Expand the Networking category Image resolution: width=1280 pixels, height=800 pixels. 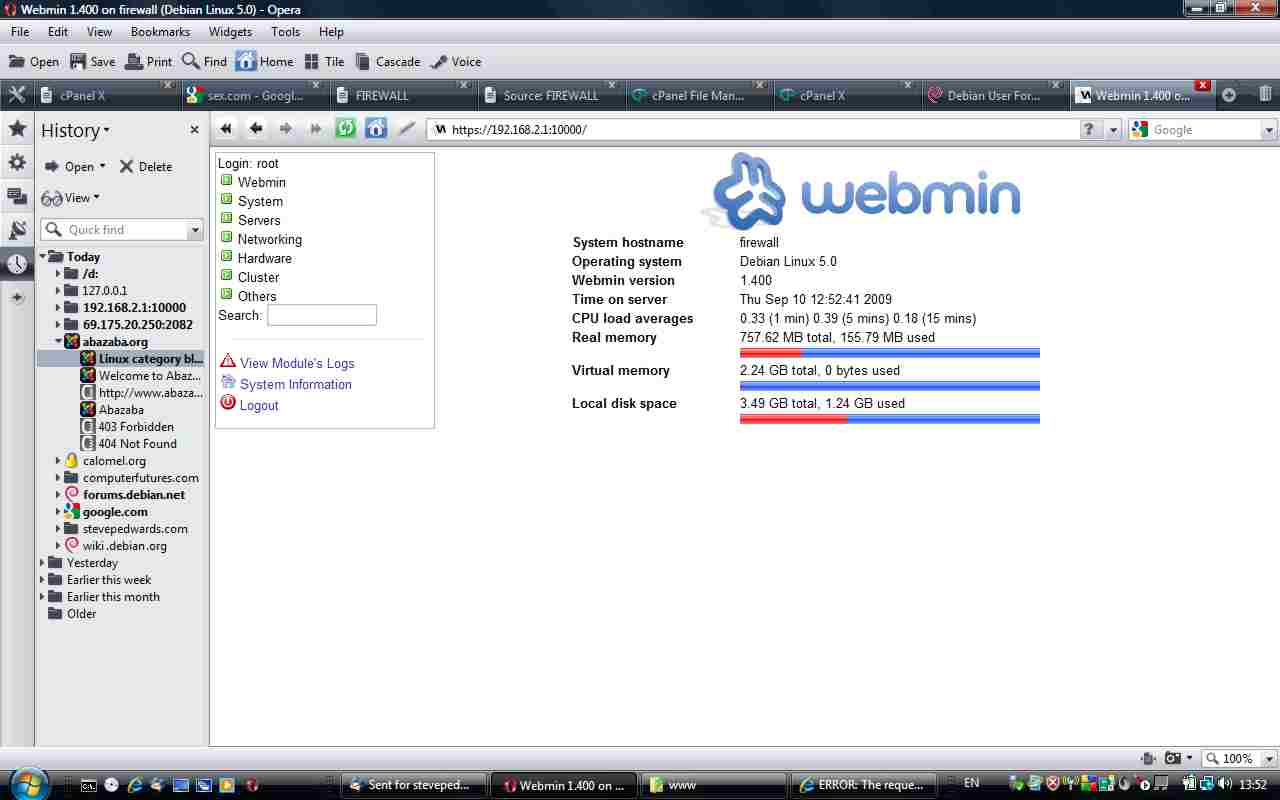click(x=269, y=239)
